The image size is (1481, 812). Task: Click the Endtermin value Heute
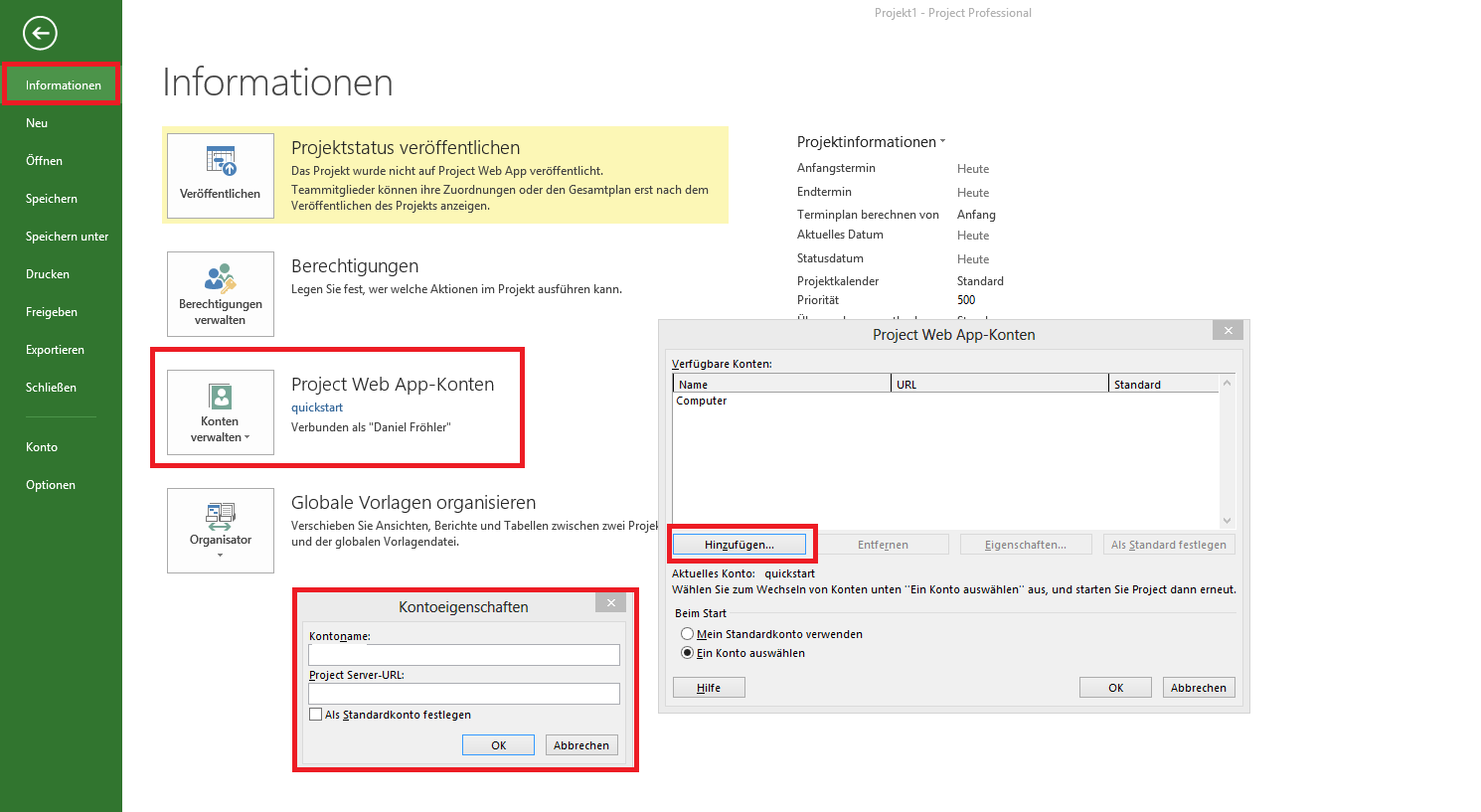coord(973,193)
